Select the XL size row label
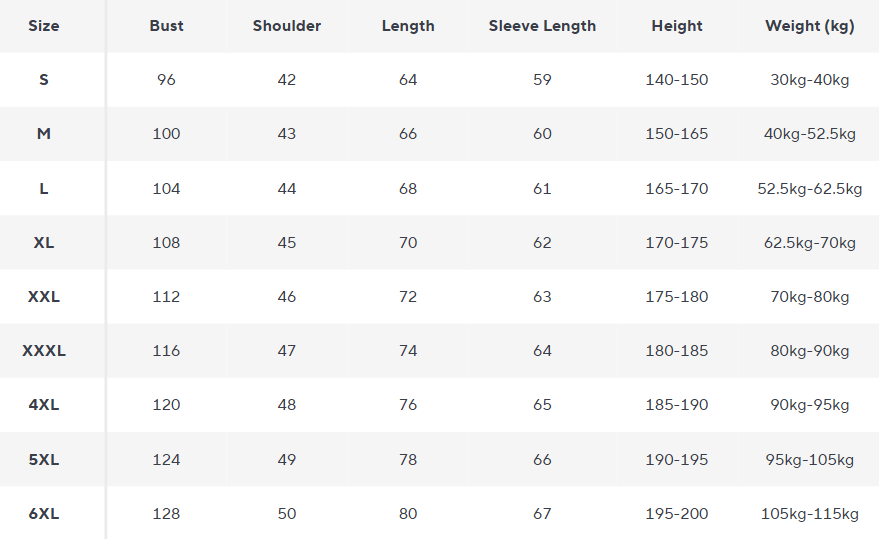The width and height of the screenshot is (879, 539). point(44,243)
